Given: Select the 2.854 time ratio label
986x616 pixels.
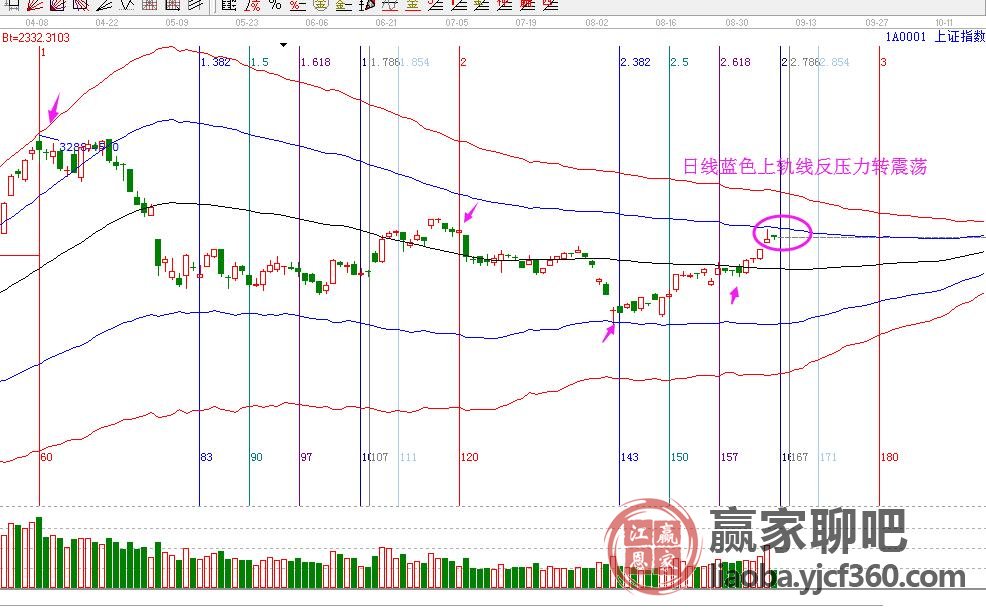Looking at the screenshot, I should 834,62.
